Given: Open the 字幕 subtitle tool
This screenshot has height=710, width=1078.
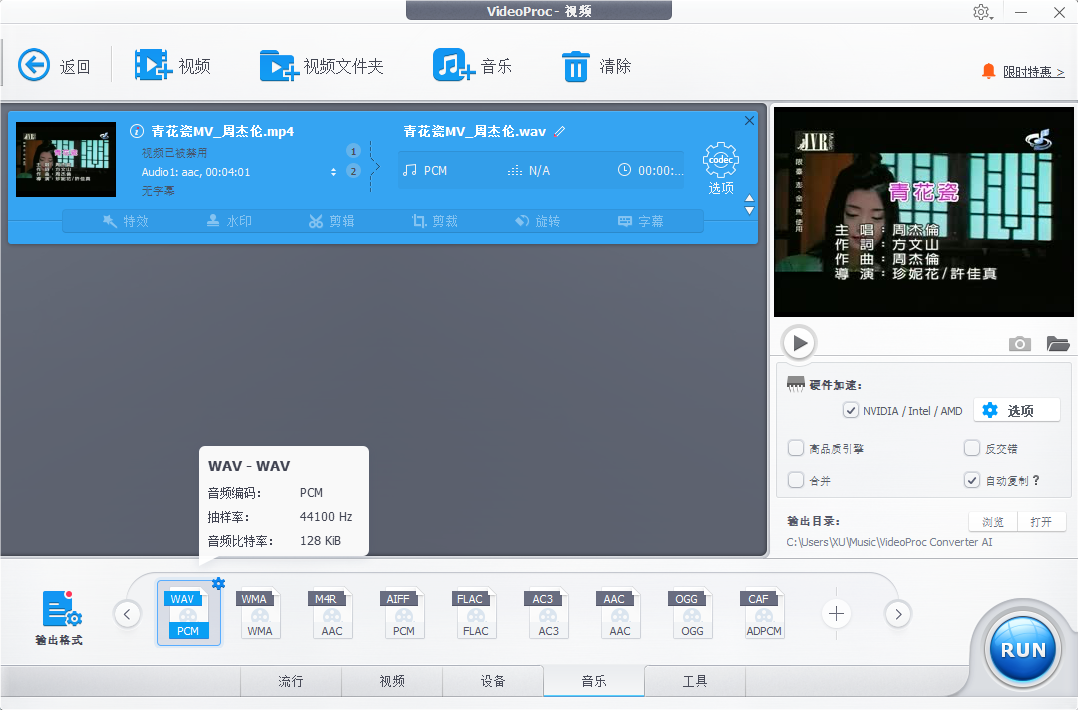Looking at the screenshot, I should (x=645, y=221).
